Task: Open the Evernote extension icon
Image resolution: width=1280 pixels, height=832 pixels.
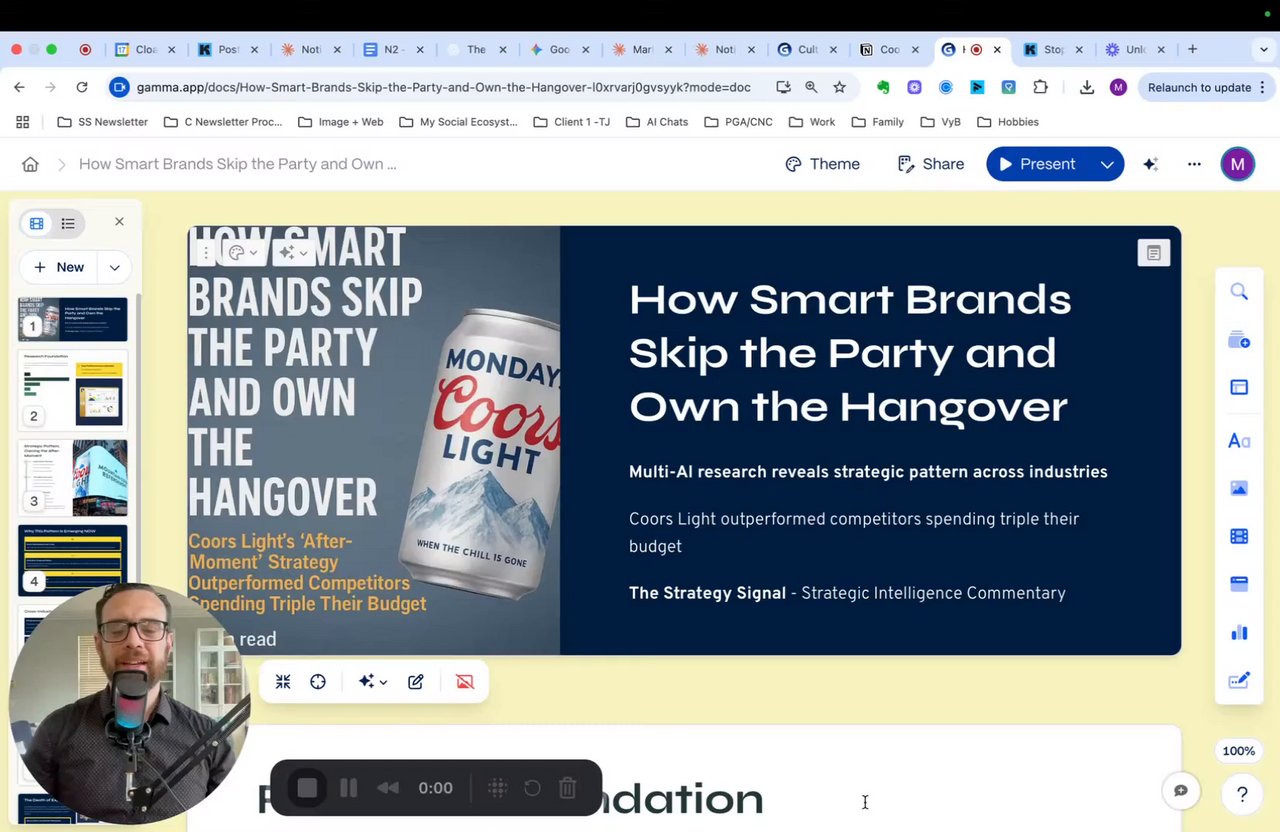Action: coord(883,87)
